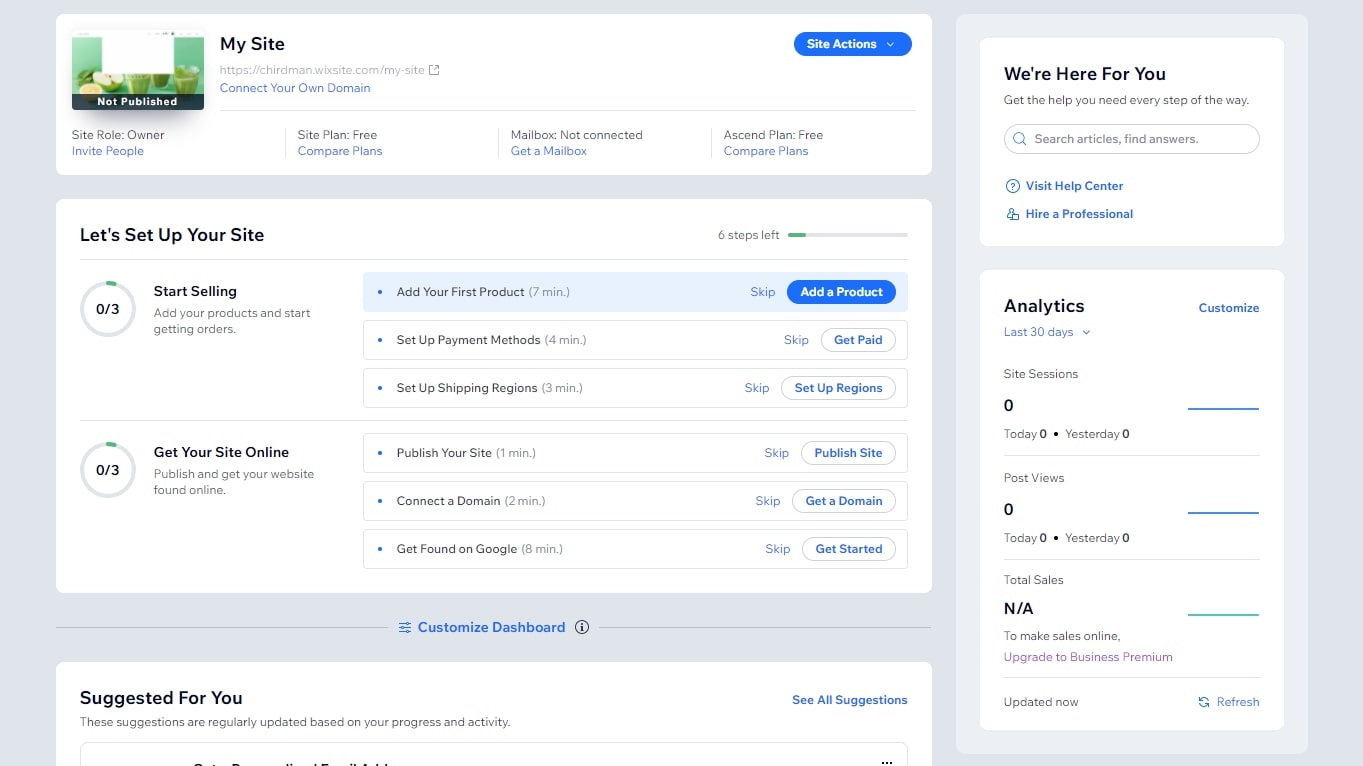Click the Start Selling 0/3 progress ring
The height and width of the screenshot is (766, 1363).
click(x=108, y=309)
